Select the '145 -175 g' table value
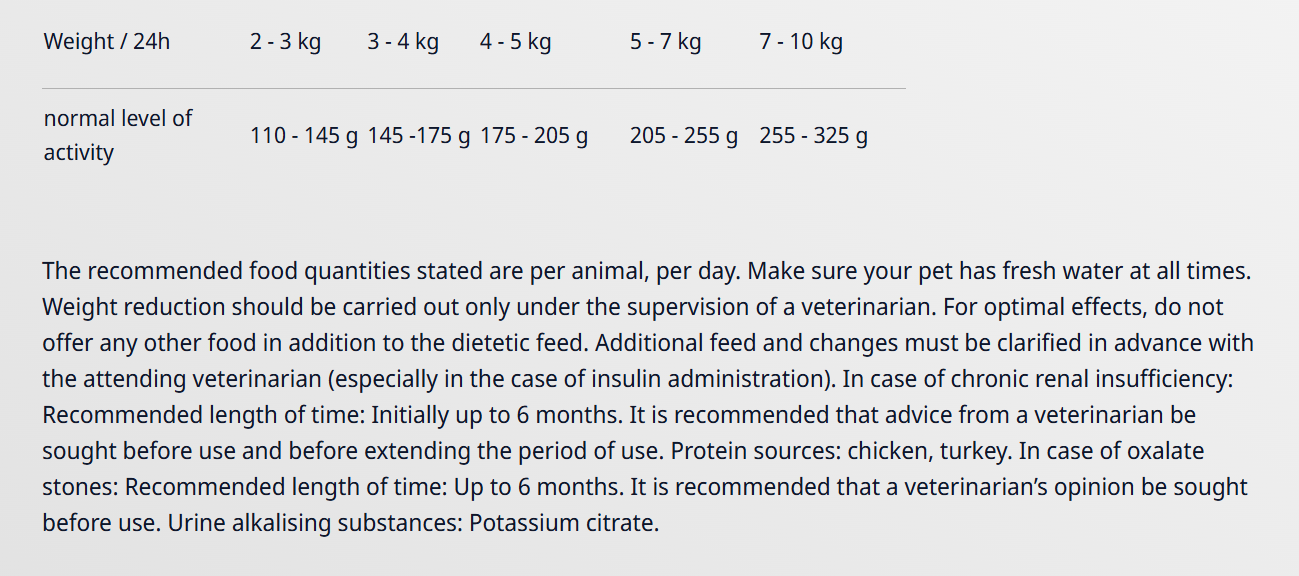This screenshot has width=1299, height=576. pos(419,135)
